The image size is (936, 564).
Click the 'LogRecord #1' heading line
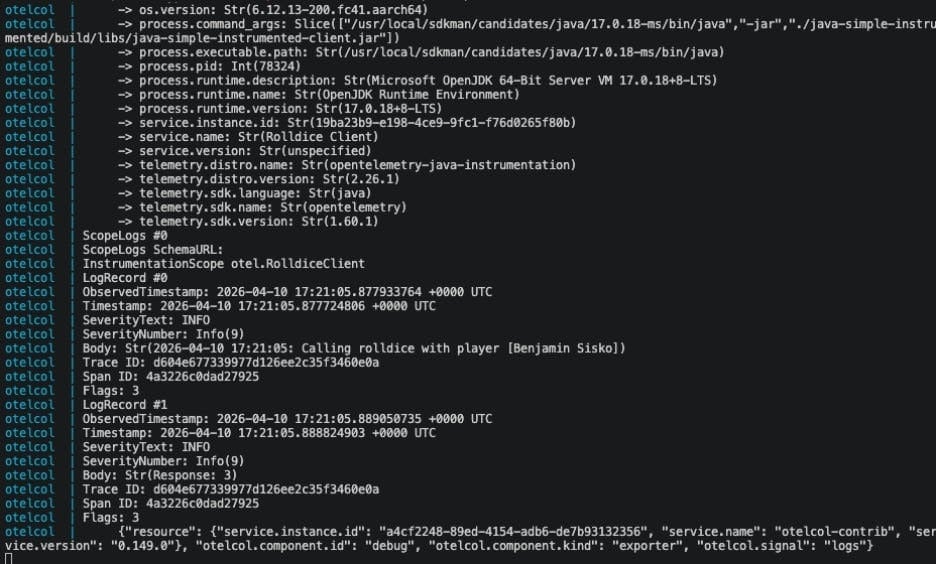point(125,405)
